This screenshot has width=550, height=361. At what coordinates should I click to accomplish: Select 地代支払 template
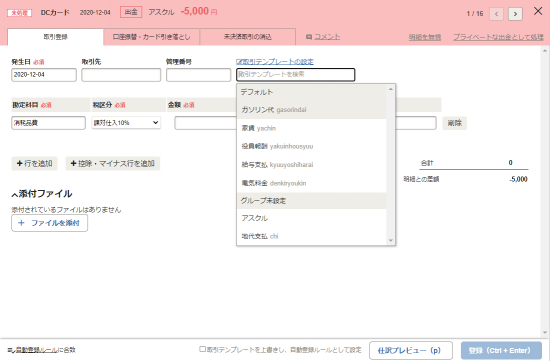(x=311, y=236)
